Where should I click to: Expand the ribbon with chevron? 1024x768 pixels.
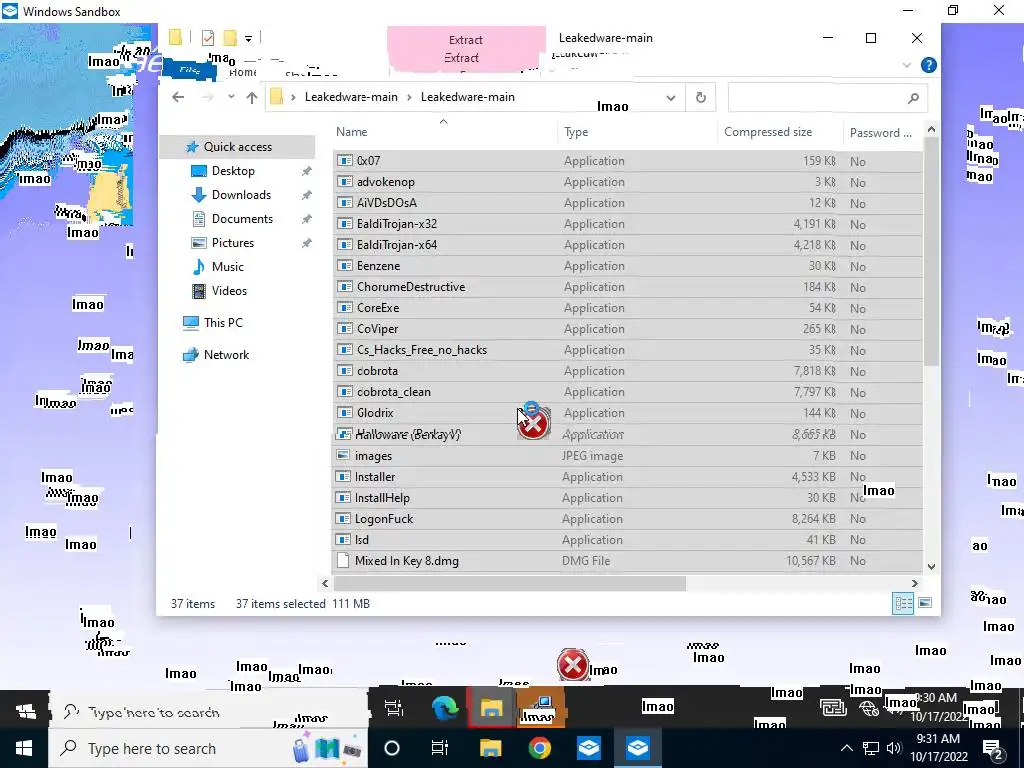coord(906,65)
